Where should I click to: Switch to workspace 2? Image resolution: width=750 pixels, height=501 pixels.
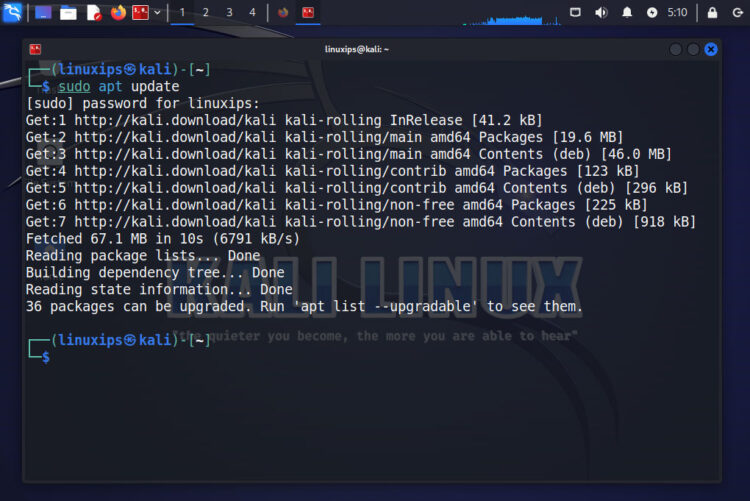tap(206, 12)
